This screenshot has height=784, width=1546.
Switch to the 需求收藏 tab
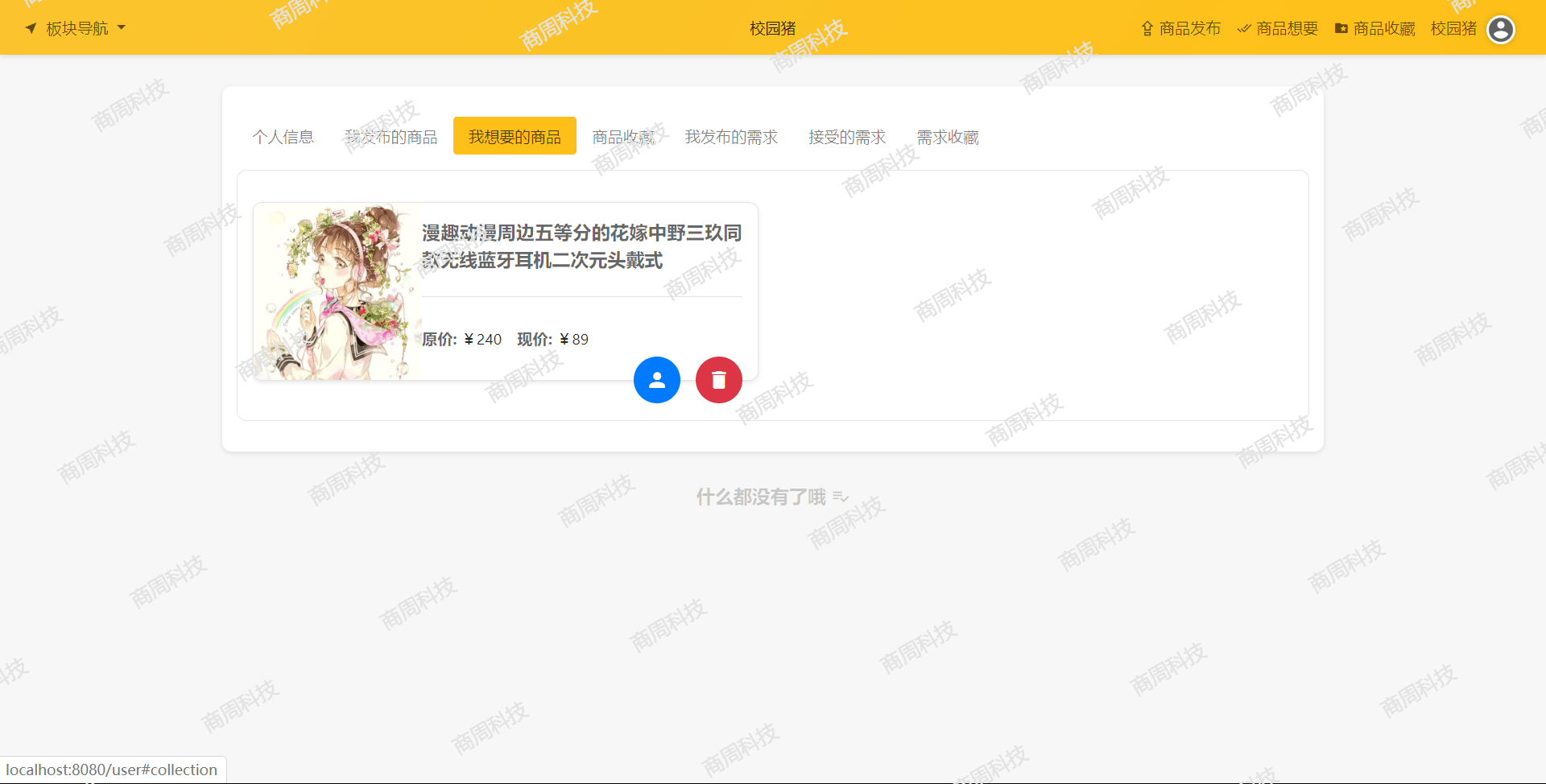click(948, 137)
